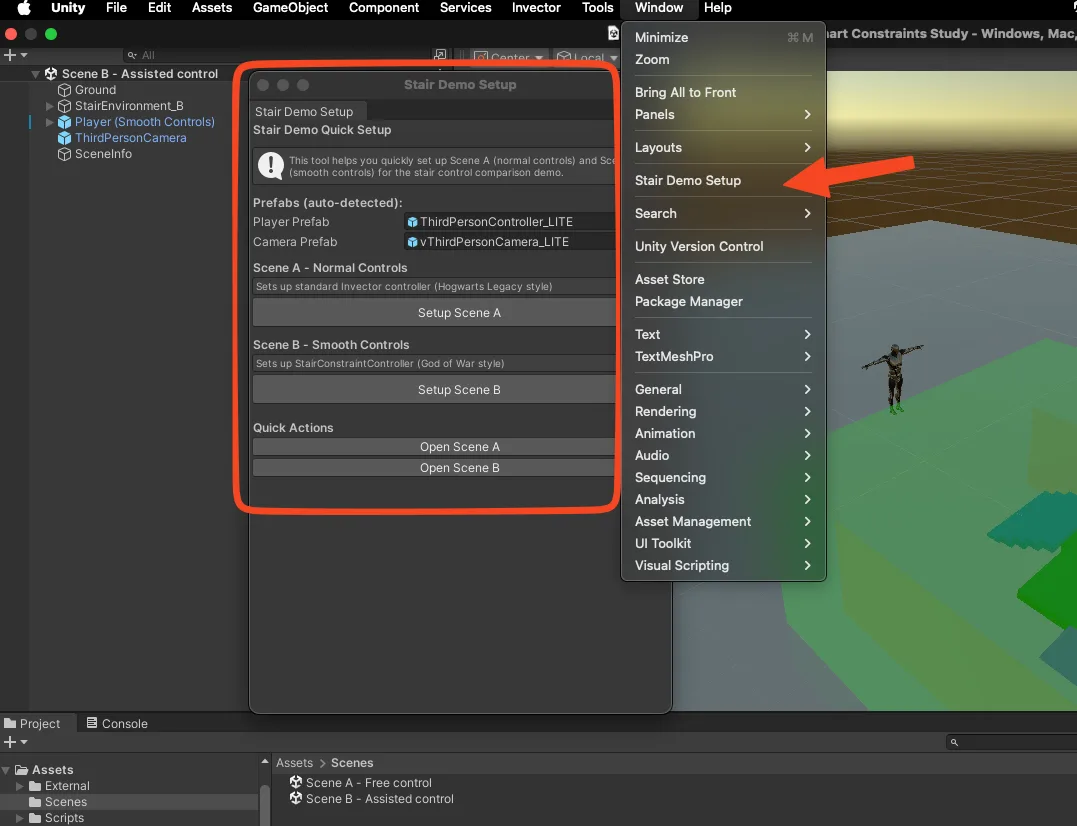The height and width of the screenshot is (826, 1077).
Task: Choose Stair Demo Setup from Window menu
Action: point(723,181)
